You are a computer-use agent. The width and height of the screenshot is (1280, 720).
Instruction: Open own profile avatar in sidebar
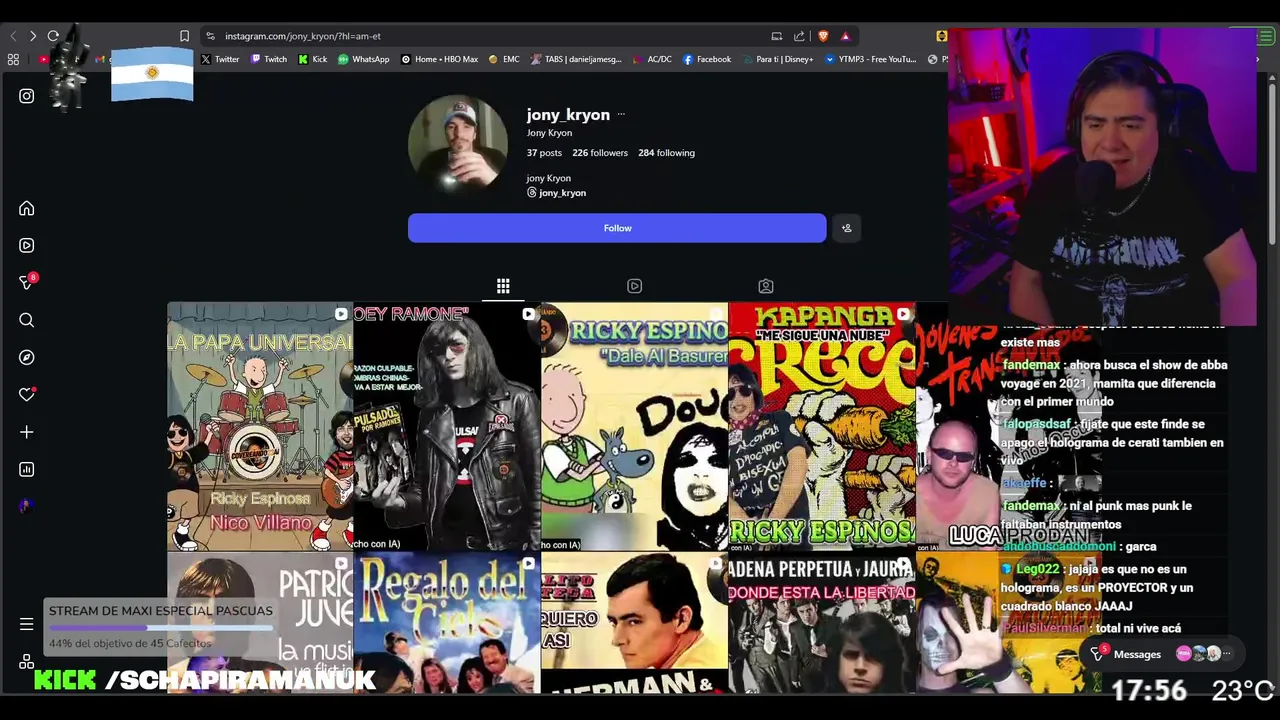click(27, 506)
